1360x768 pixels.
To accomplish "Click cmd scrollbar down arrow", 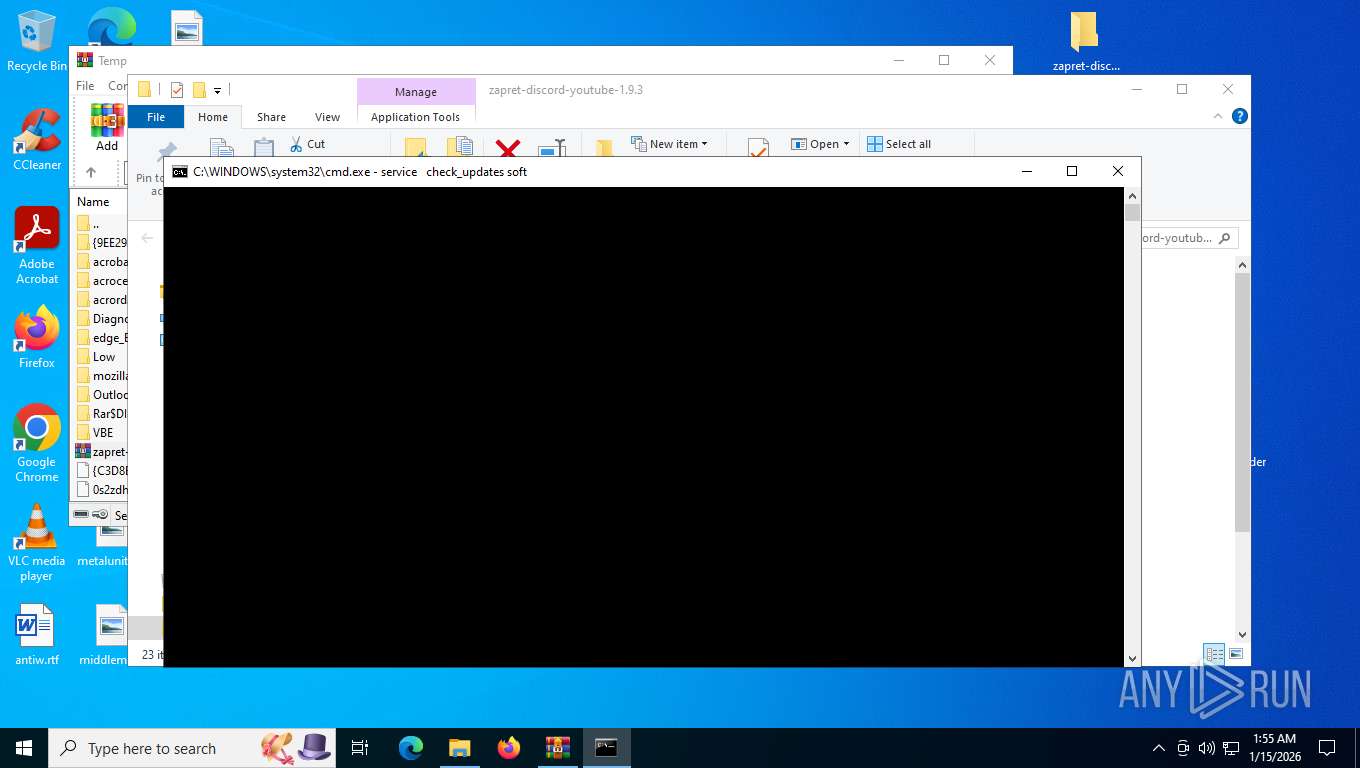I will tap(1132, 658).
